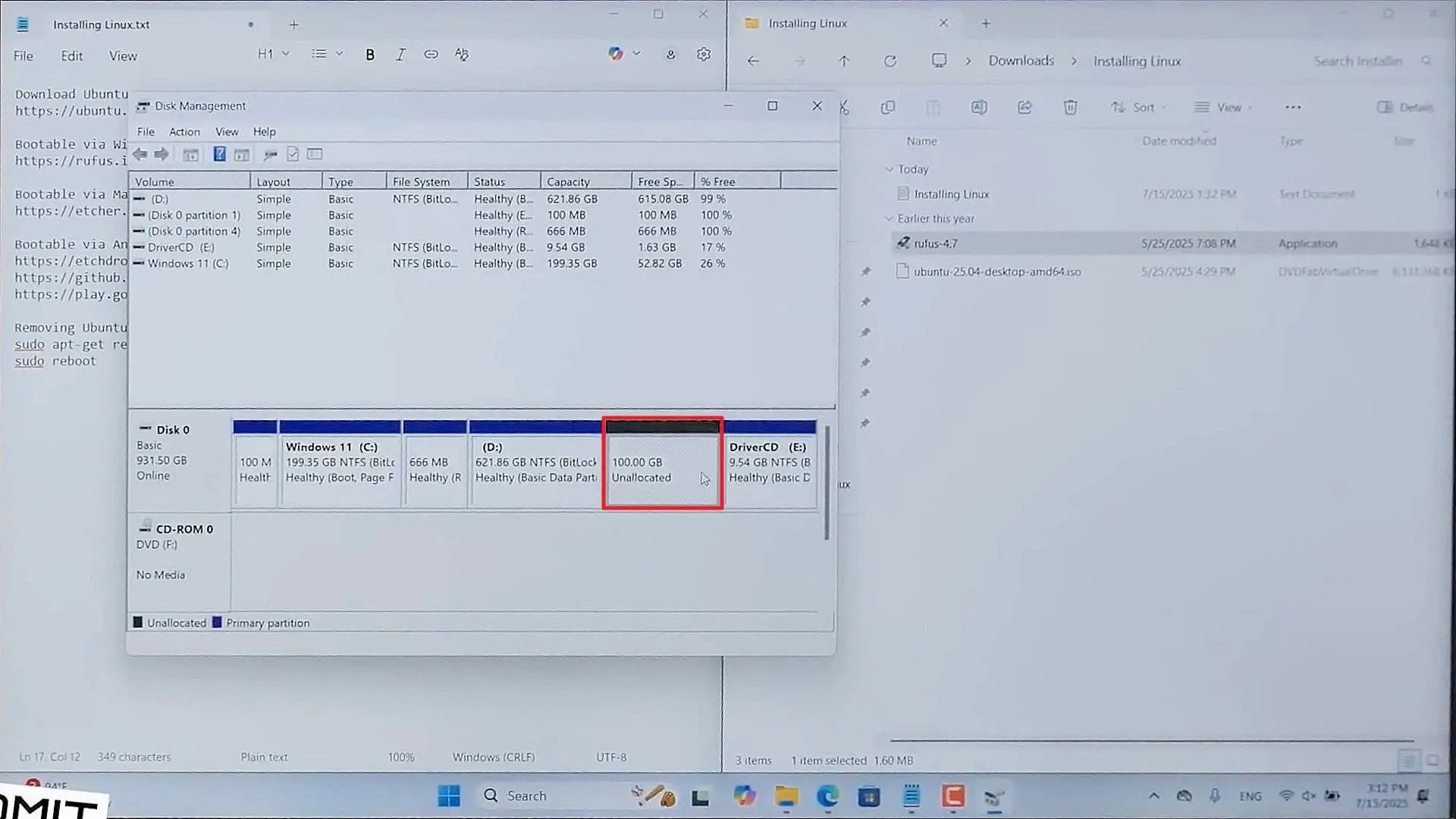Sort by the Capacity column in Disk Management
This screenshot has height=819, width=1456.
pyautogui.click(x=585, y=182)
